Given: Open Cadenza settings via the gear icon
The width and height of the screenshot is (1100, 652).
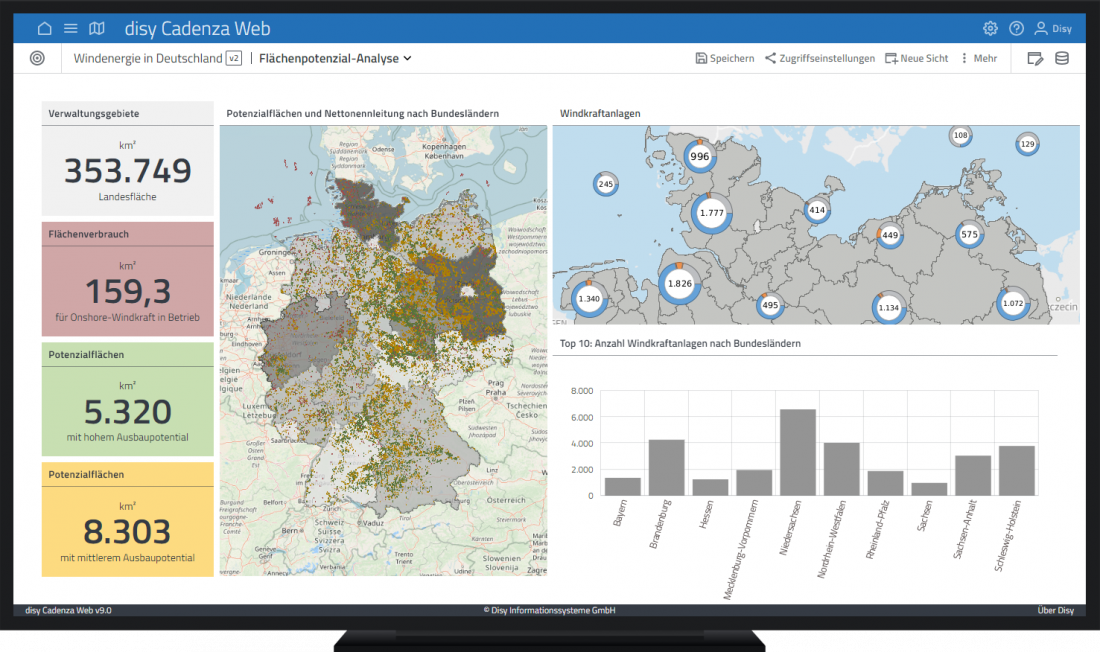Looking at the screenshot, I should point(990,28).
